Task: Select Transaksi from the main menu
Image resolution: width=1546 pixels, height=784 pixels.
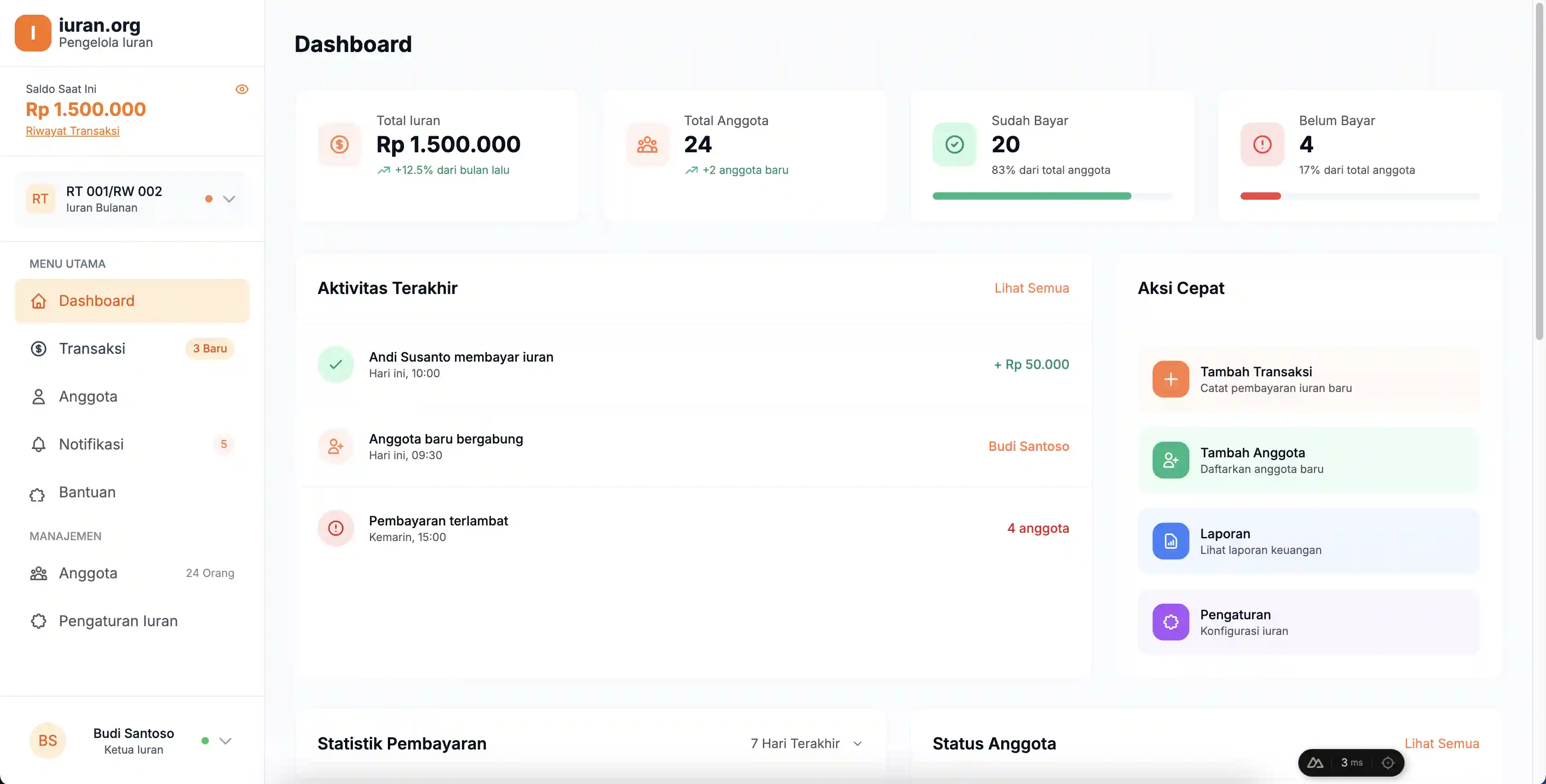Action: pyautogui.click(x=92, y=348)
